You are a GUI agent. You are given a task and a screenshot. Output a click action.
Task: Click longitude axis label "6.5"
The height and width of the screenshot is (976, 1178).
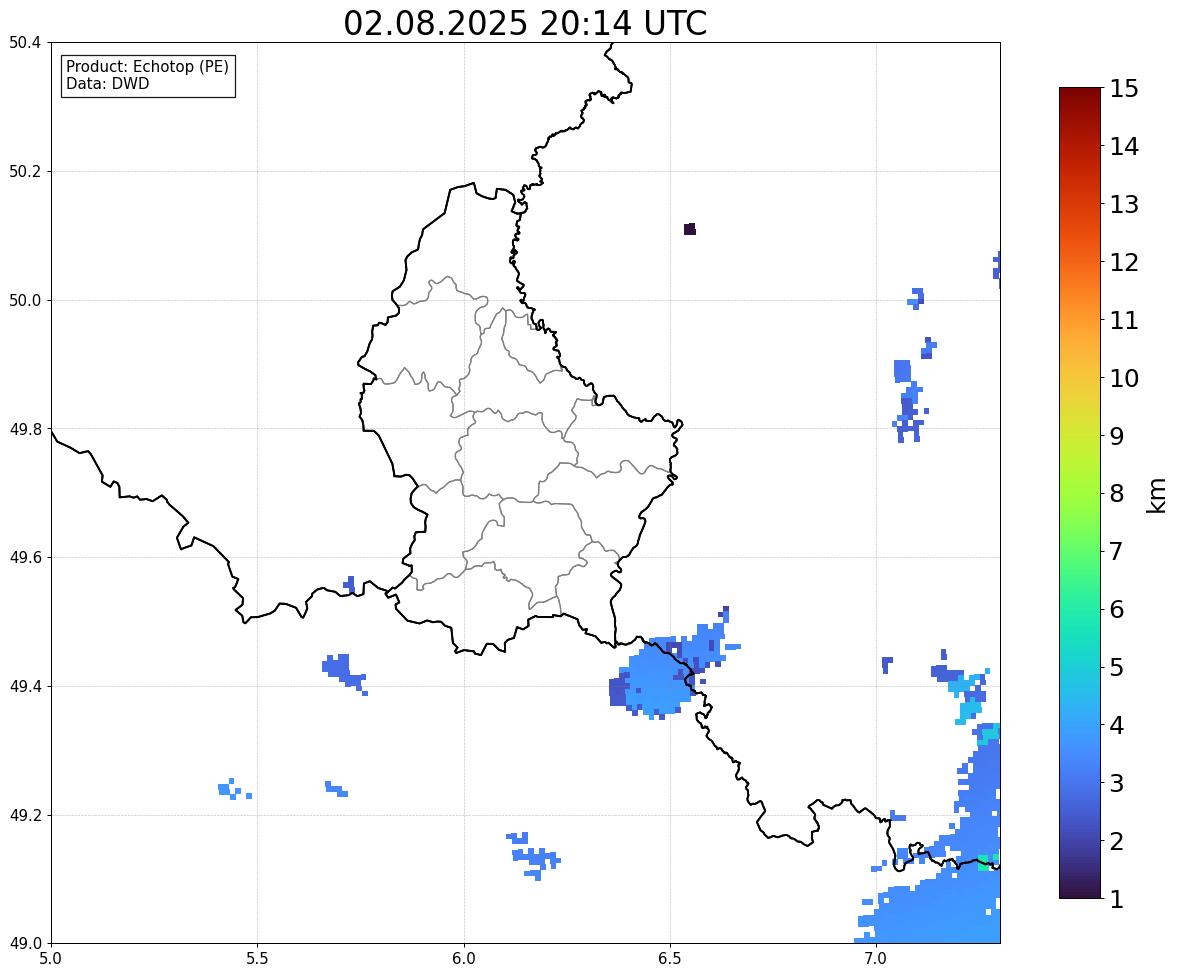point(670,959)
